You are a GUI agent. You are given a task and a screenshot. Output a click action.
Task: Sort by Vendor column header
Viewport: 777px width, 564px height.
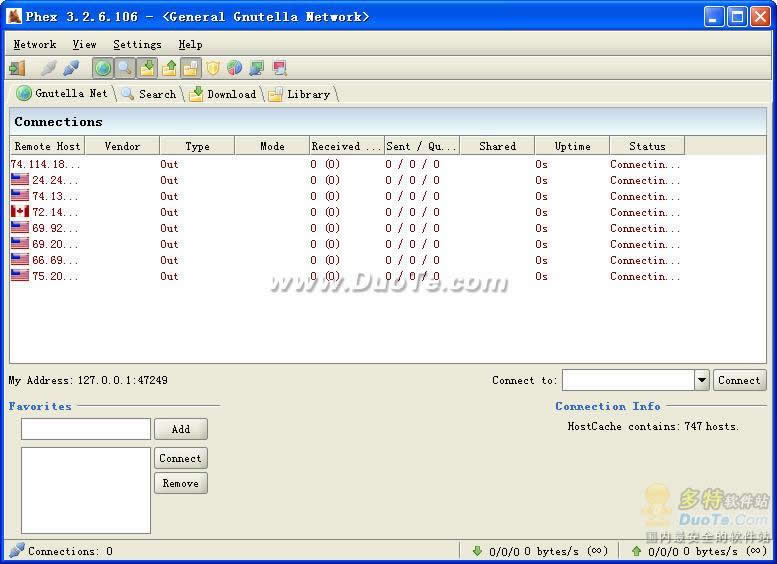122,146
